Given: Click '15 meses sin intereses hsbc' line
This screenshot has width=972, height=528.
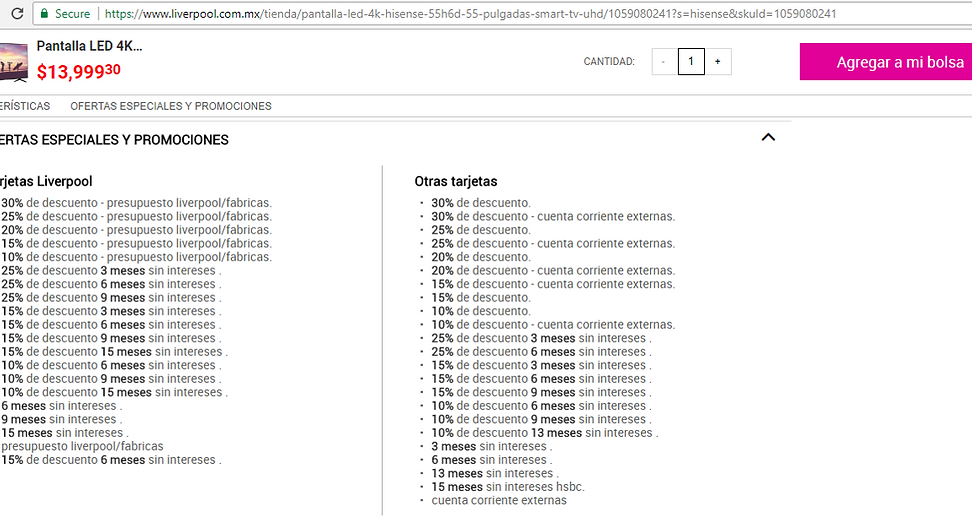Looking at the screenshot, I should coord(508,487).
